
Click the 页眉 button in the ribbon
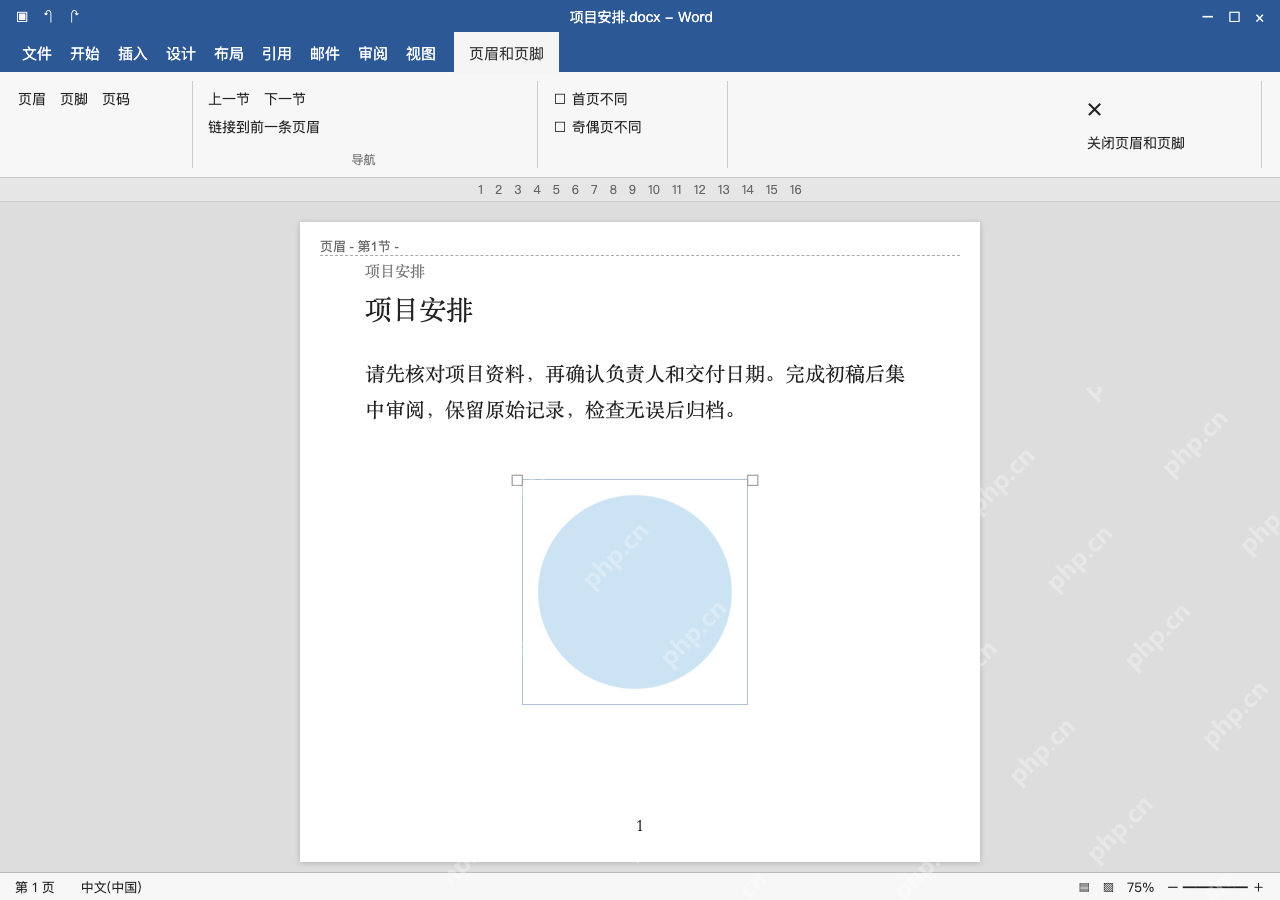coord(32,99)
